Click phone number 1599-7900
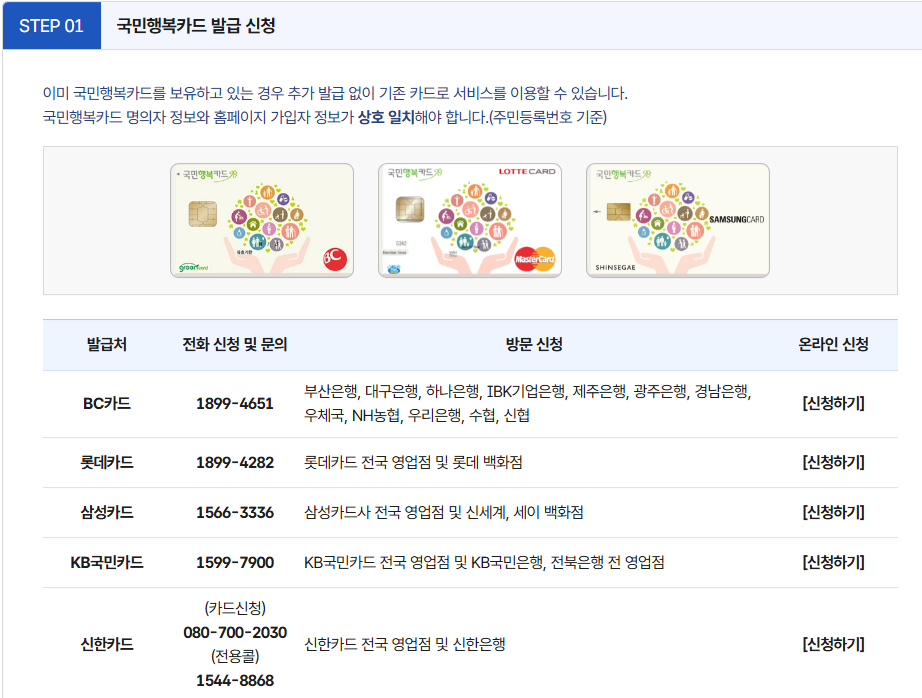The image size is (922, 698). [x=235, y=562]
